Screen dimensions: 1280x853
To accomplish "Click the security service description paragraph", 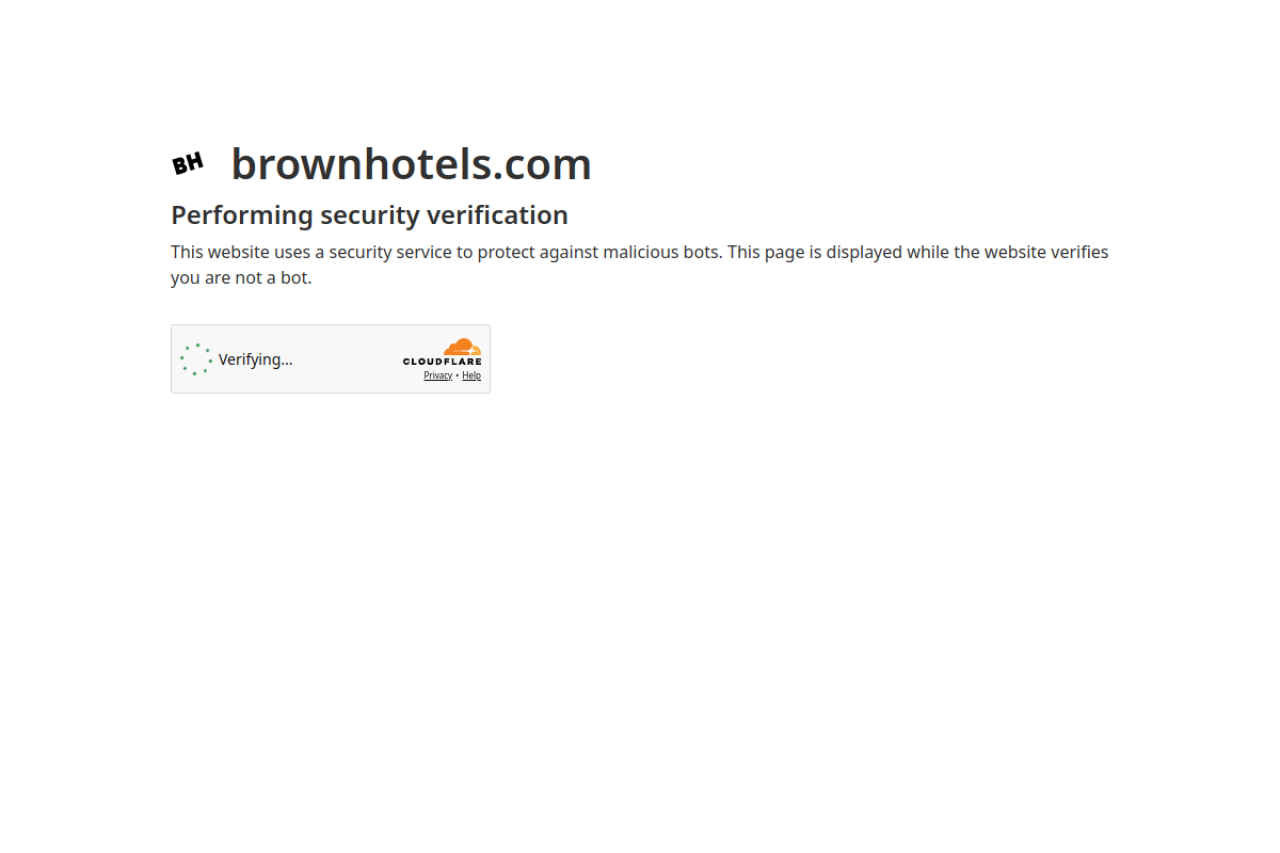I will [640, 265].
